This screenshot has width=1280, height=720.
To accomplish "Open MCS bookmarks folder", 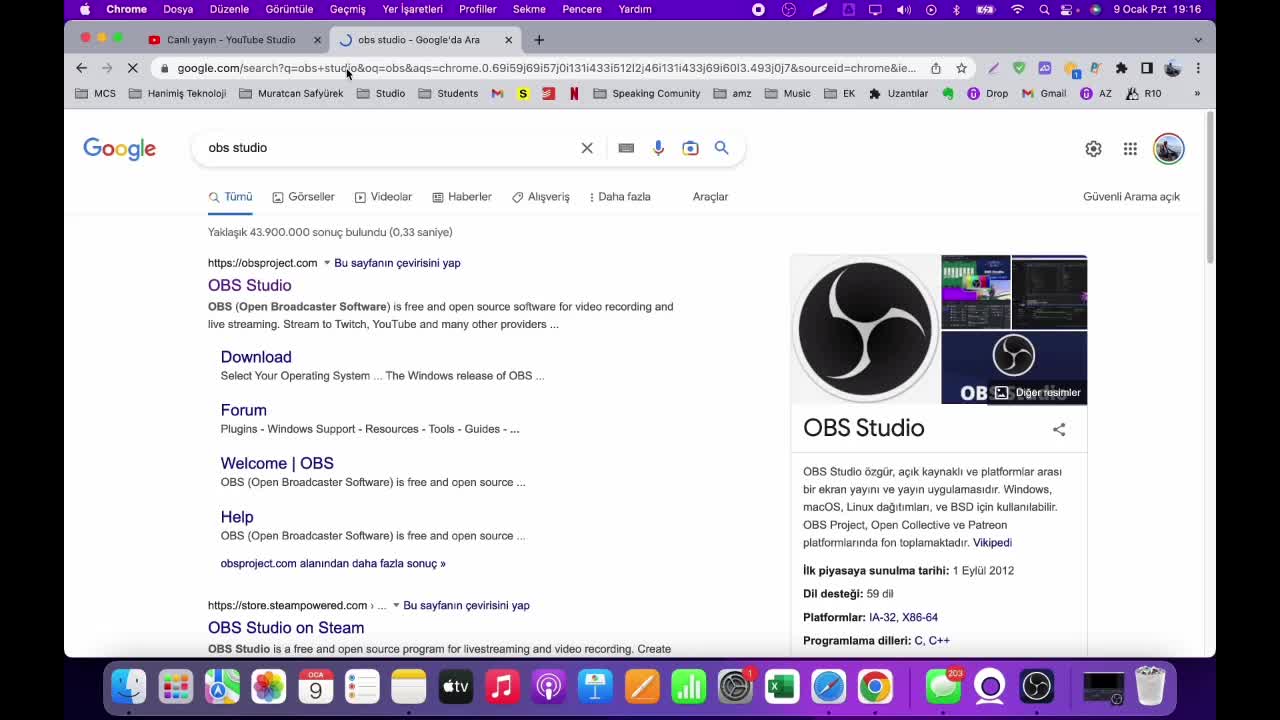I will pyautogui.click(x=96, y=94).
